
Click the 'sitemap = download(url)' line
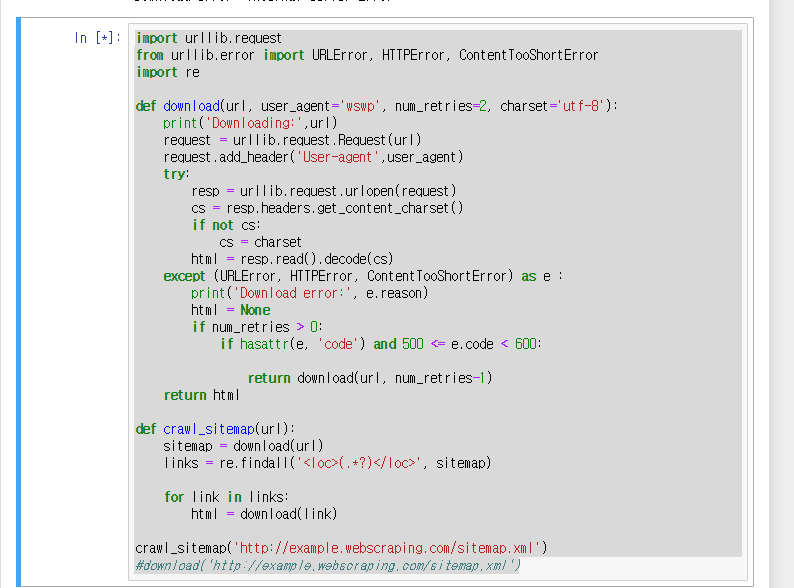pyautogui.click(x=243, y=446)
